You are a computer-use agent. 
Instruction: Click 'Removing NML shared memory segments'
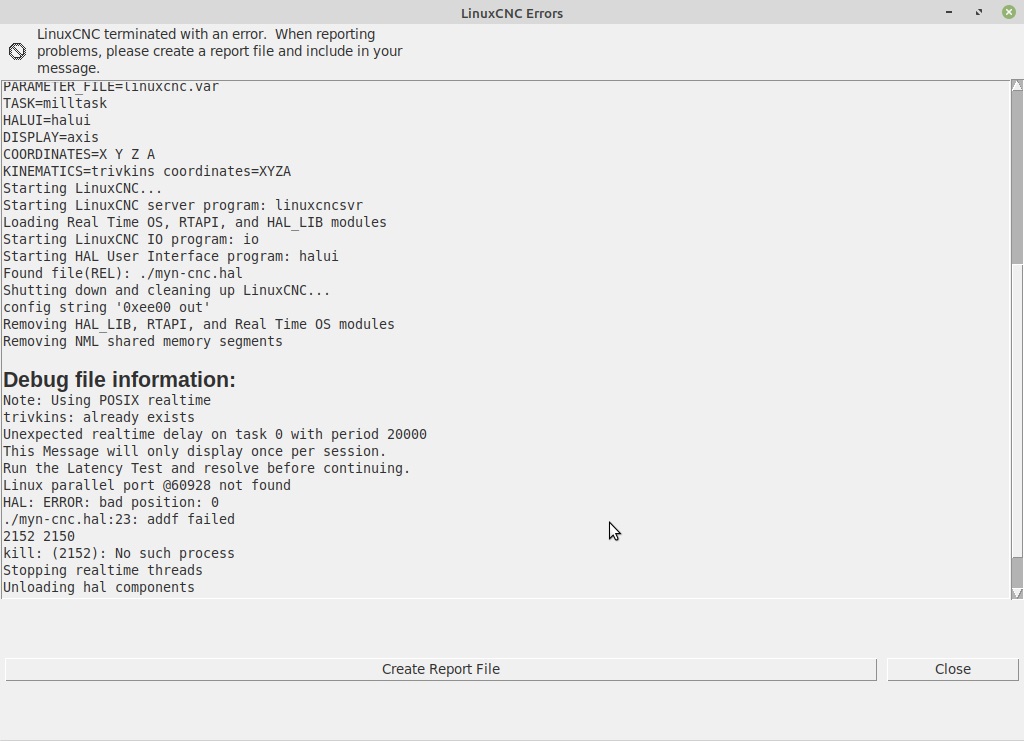142,341
